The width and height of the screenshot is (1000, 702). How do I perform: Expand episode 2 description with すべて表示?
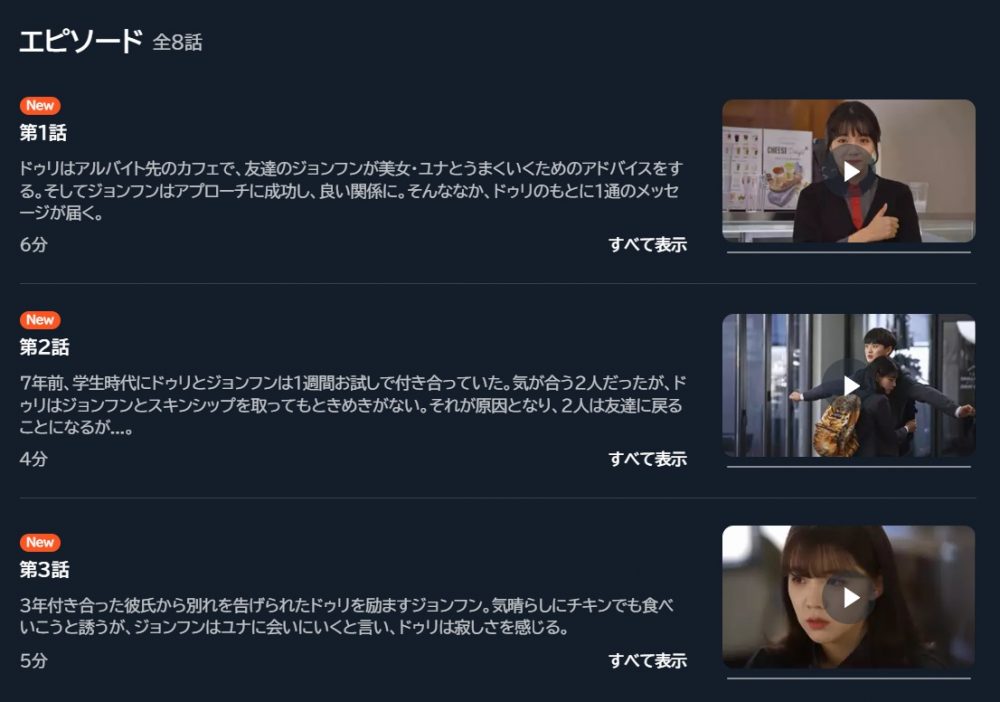click(x=647, y=459)
